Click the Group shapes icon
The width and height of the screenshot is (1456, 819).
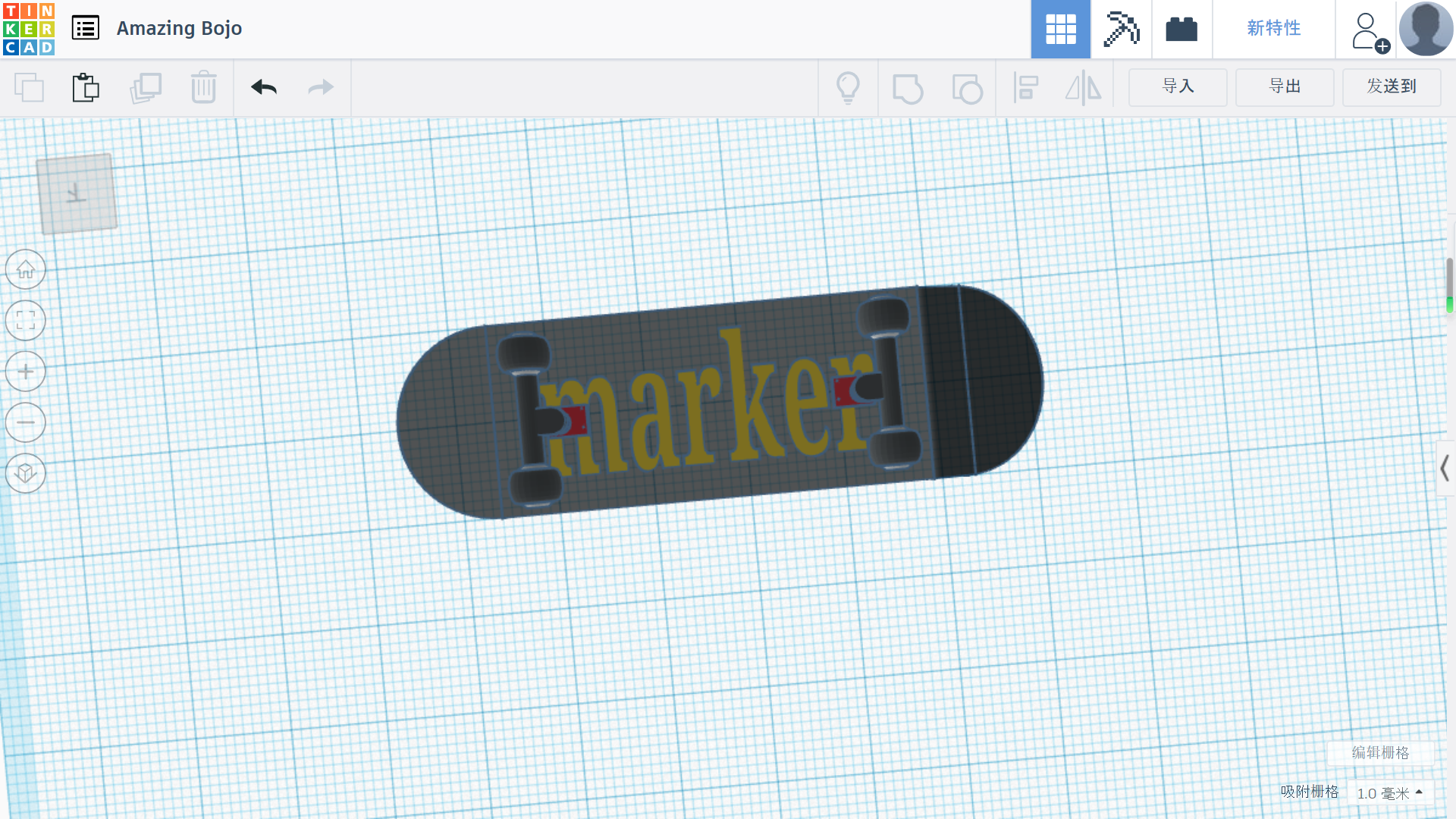[x=908, y=88]
